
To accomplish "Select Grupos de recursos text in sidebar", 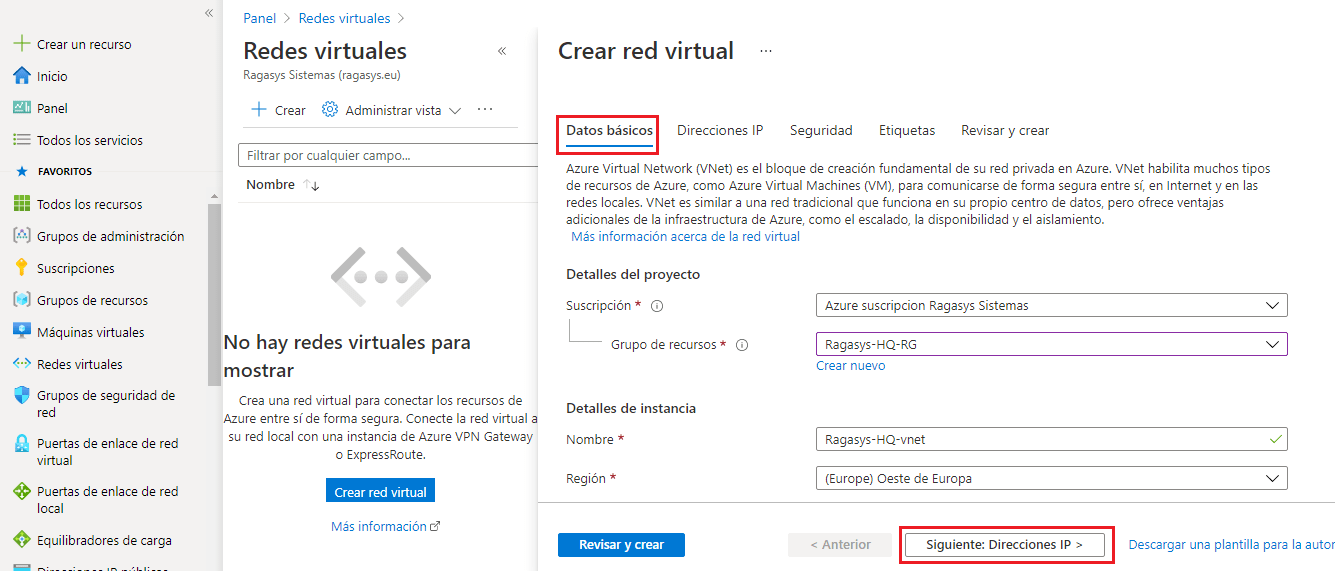I will (x=92, y=300).
